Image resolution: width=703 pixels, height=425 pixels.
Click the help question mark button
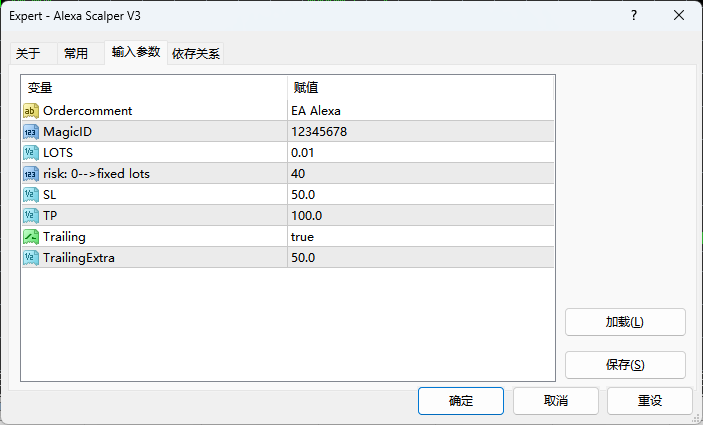pos(634,16)
